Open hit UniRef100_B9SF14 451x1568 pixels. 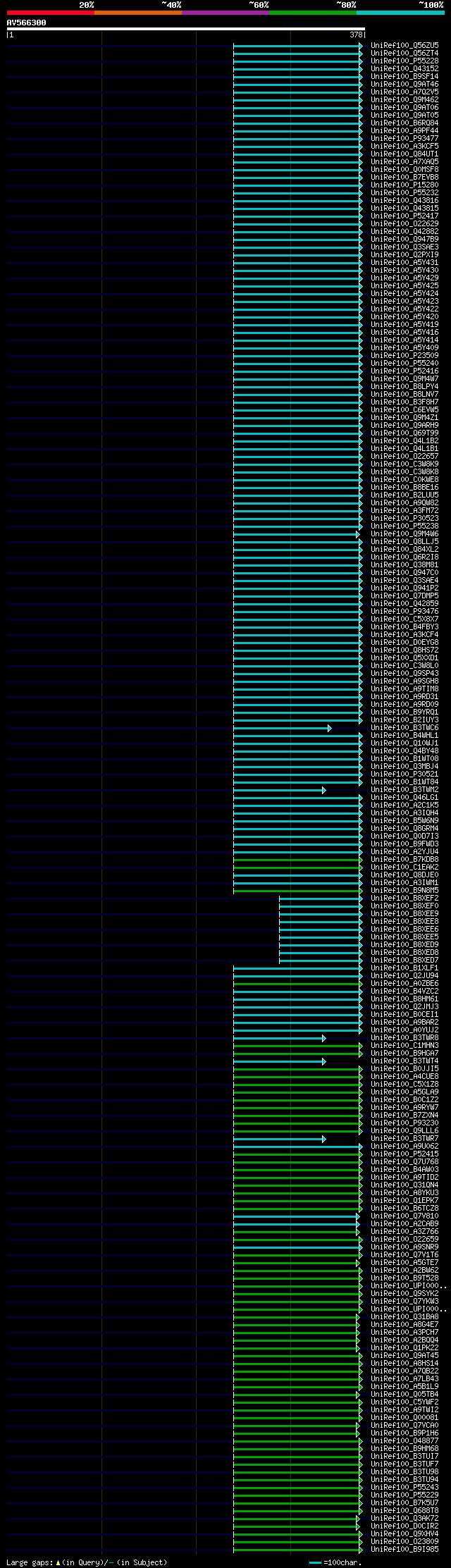click(404, 76)
